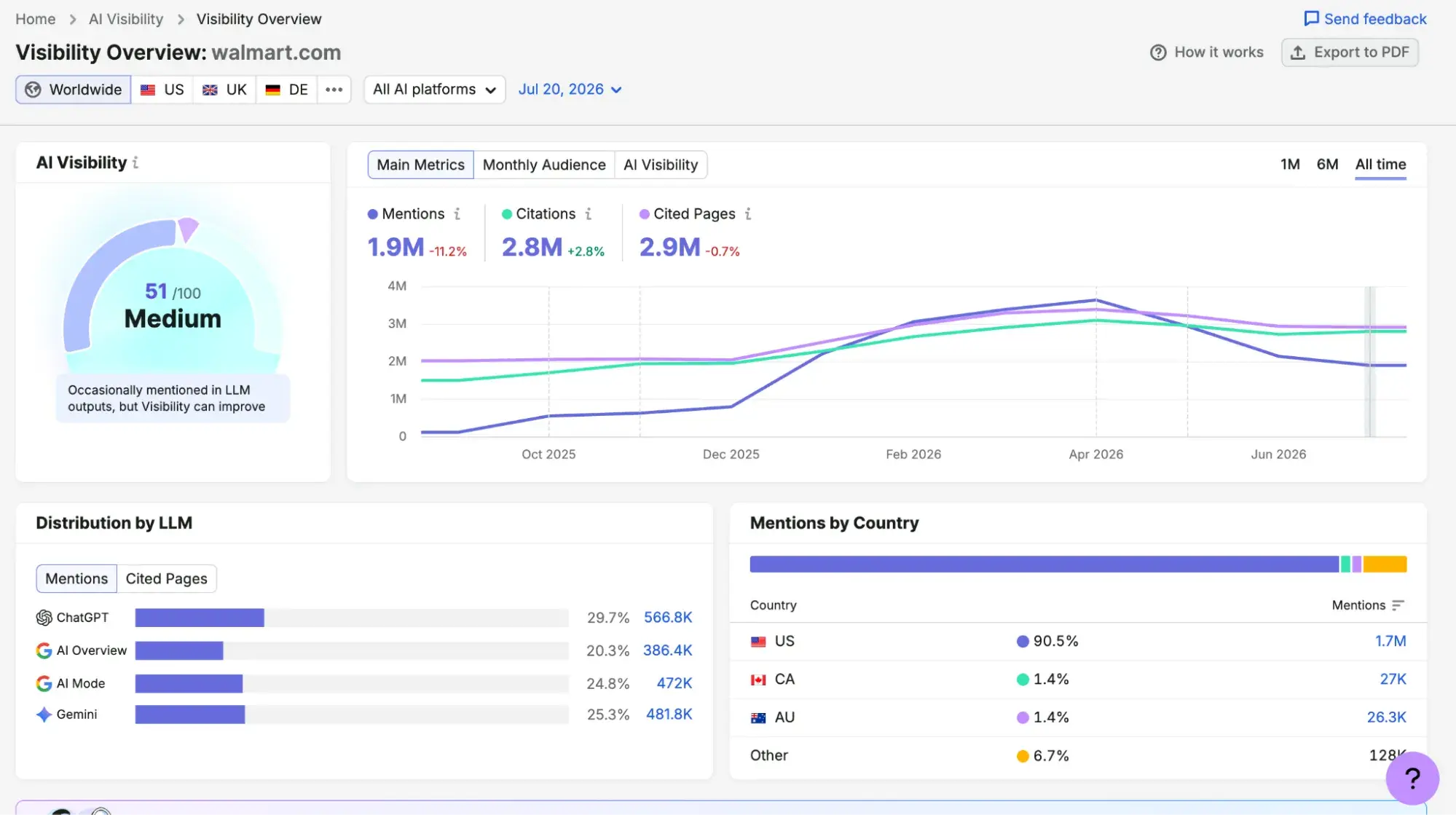Click the Canada flag in country table
This screenshot has height=815, width=1456.
(x=758, y=680)
